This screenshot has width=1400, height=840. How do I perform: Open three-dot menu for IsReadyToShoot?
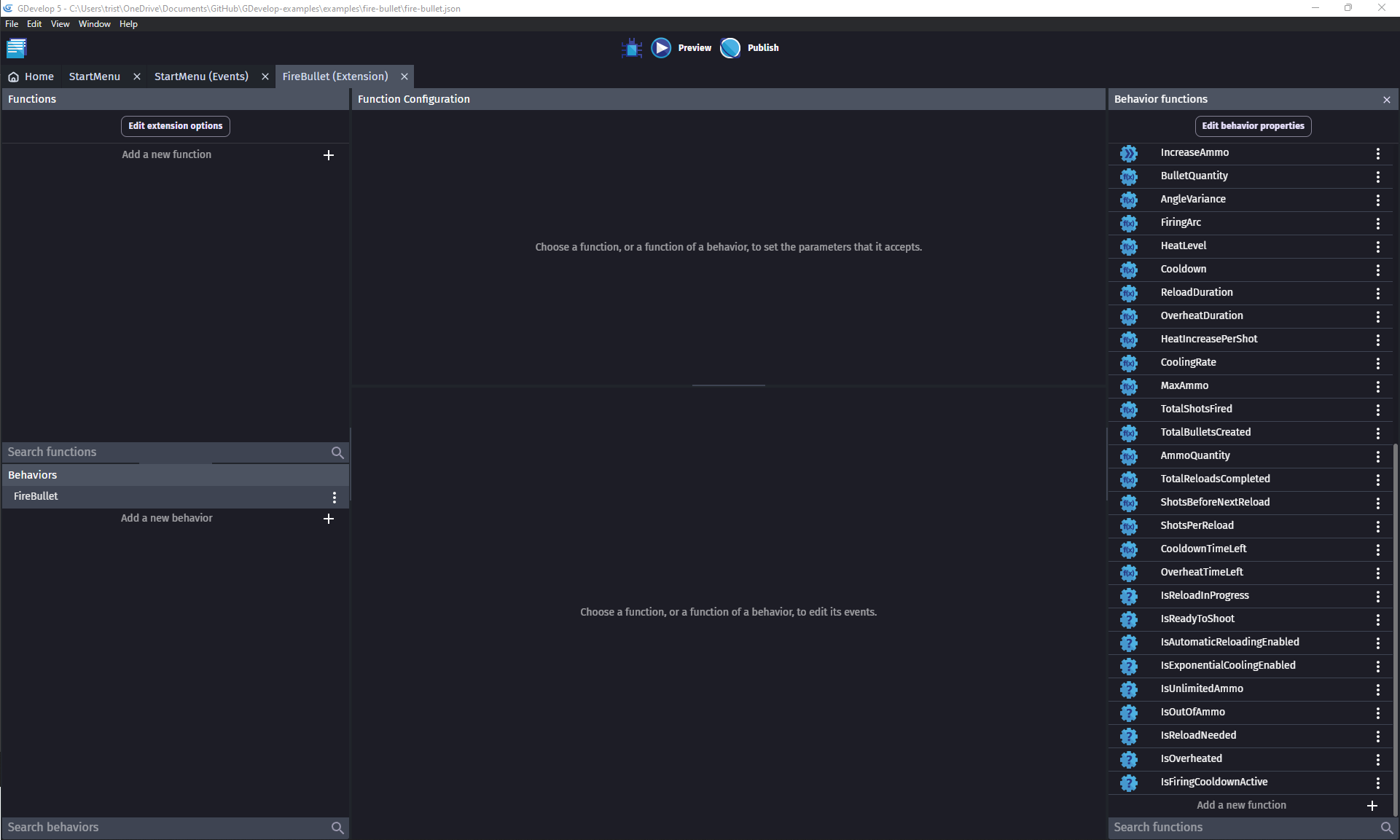point(1377,619)
